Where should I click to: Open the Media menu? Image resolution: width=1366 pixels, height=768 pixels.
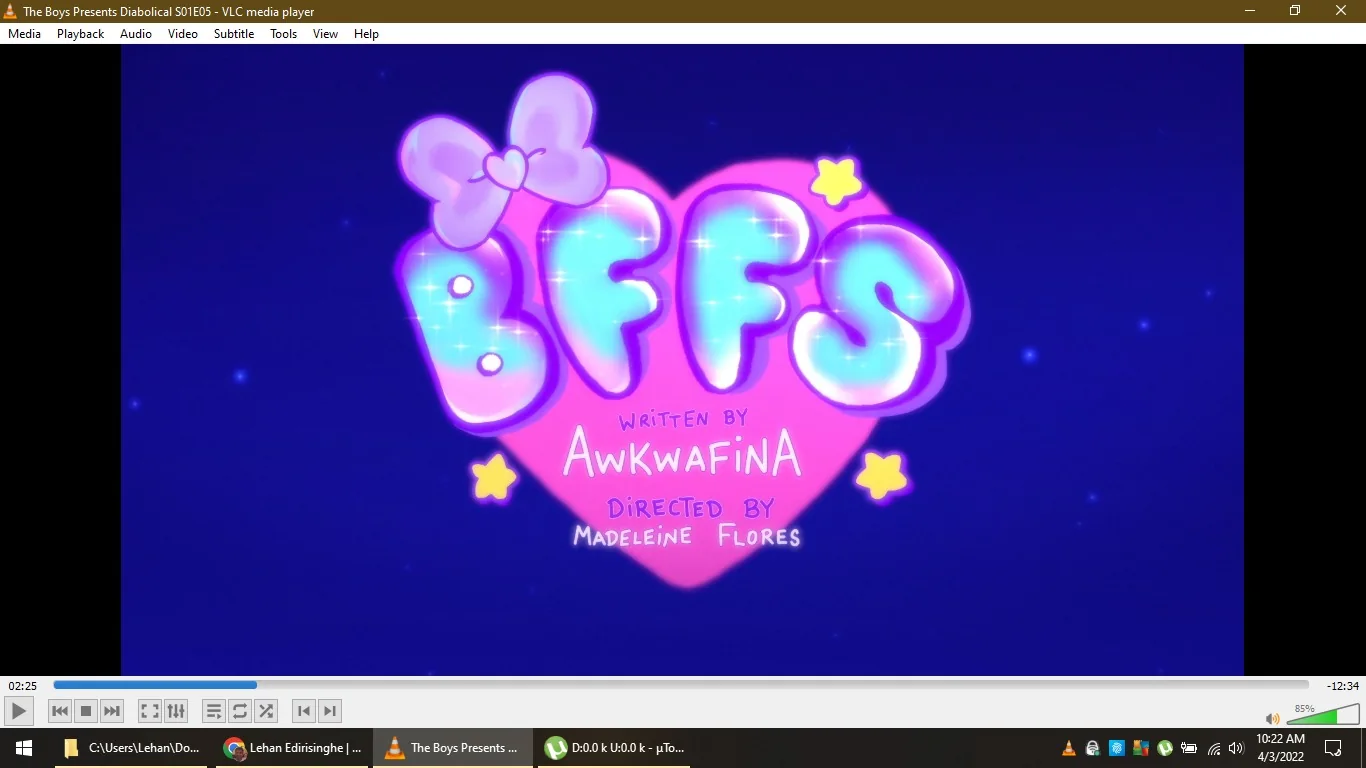coord(25,34)
